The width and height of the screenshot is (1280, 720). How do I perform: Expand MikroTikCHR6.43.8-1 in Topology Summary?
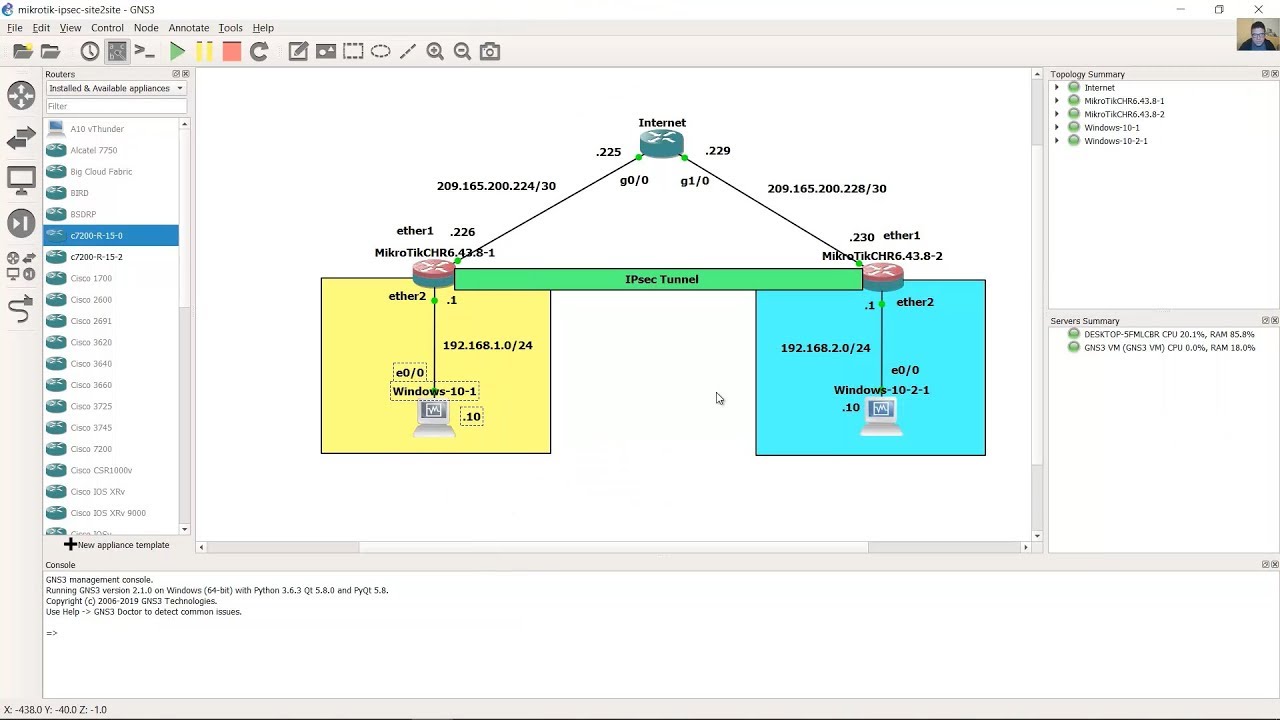[x=1057, y=101]
